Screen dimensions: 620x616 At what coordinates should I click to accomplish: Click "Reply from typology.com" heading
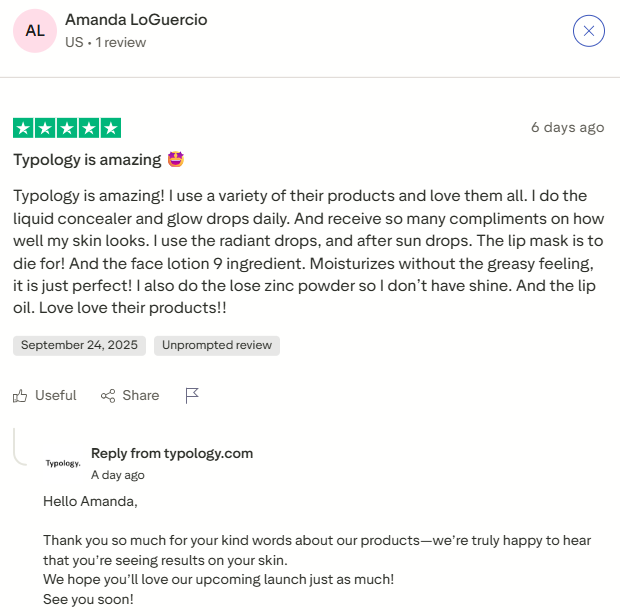tap(172, 453)
